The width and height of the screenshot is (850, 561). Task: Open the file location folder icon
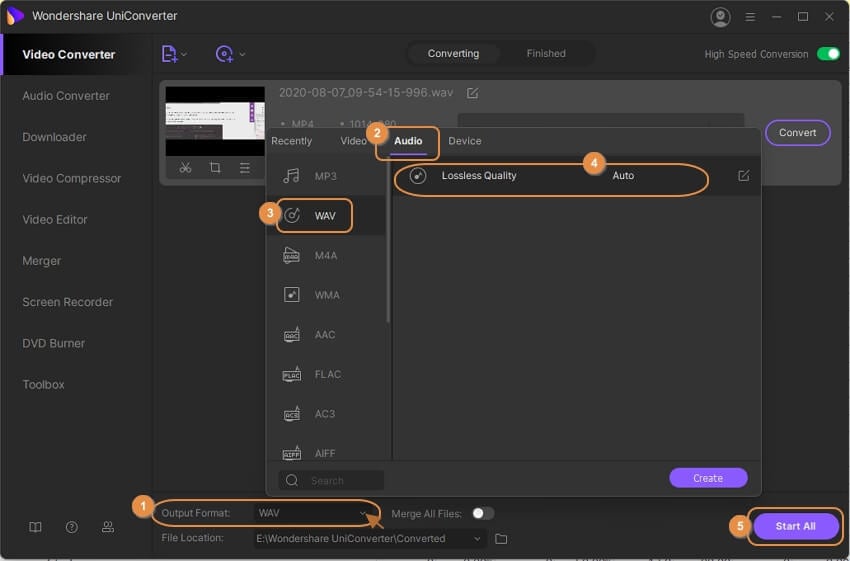click(501, 539)
